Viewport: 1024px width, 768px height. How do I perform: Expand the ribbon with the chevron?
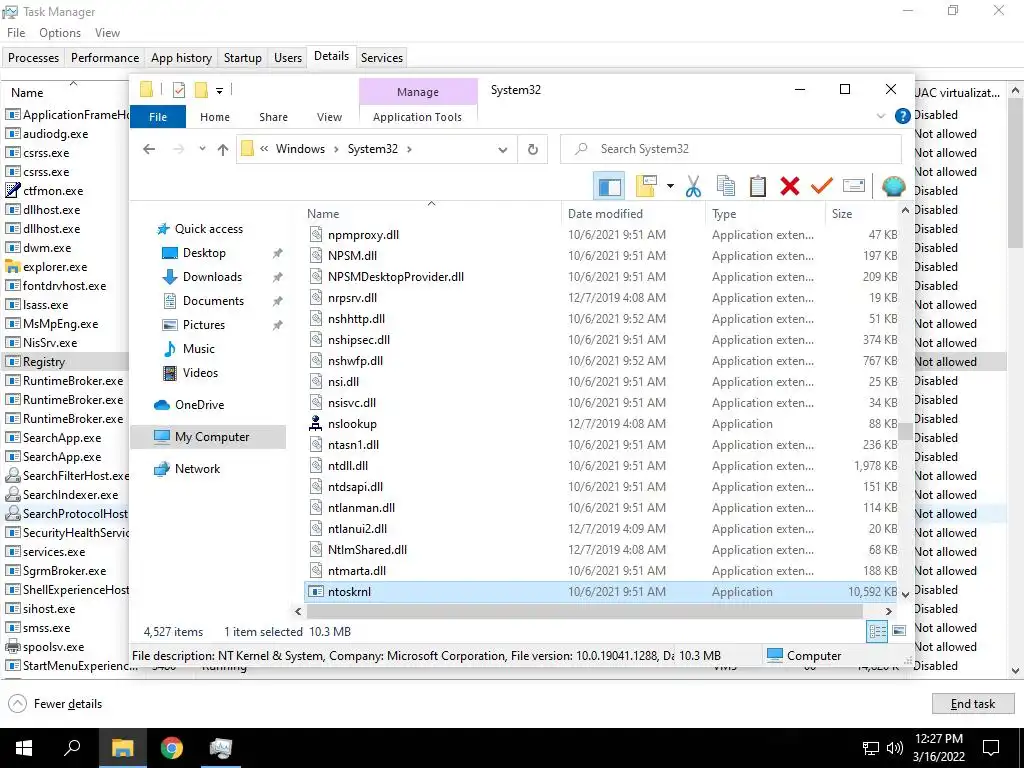click(880, 116)
